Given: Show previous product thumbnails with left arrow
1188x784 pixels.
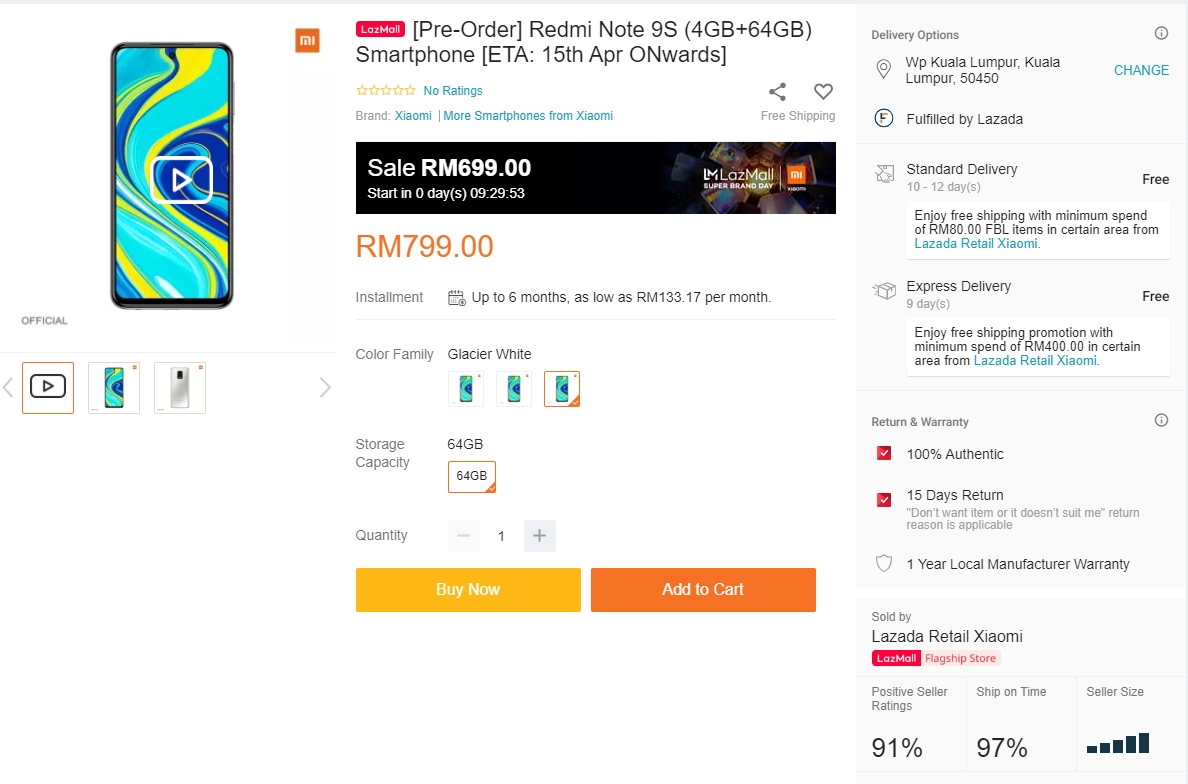Looking at the screenshot, I should [8, 388].
